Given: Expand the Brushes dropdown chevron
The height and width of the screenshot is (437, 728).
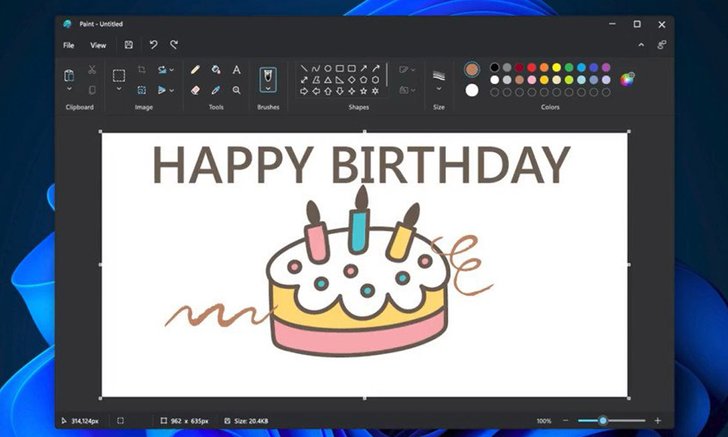Looking at the screenshot, I should pos(268,88).
